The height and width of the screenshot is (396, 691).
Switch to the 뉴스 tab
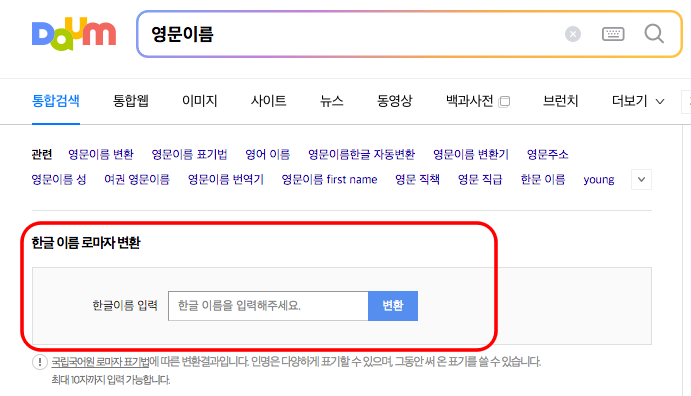click(331, 101)
